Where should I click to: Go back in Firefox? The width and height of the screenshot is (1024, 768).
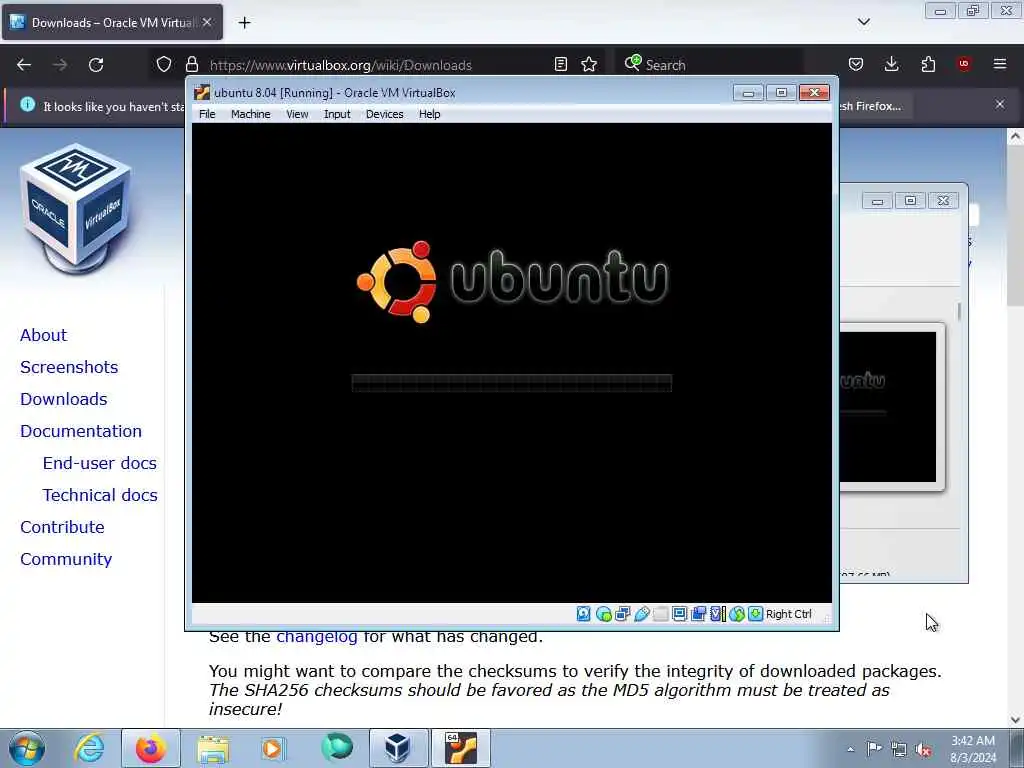click(x=24, y=65)
